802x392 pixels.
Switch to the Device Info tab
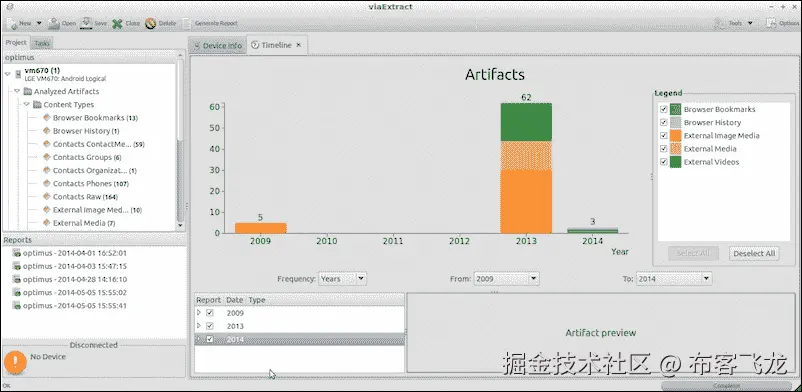[217, 46]
